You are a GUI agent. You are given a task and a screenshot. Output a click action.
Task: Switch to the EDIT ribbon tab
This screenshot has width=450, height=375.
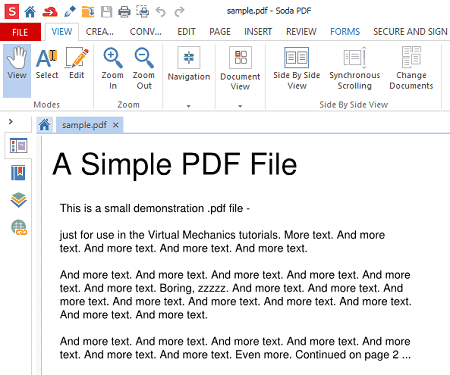[x=186, y=32]
